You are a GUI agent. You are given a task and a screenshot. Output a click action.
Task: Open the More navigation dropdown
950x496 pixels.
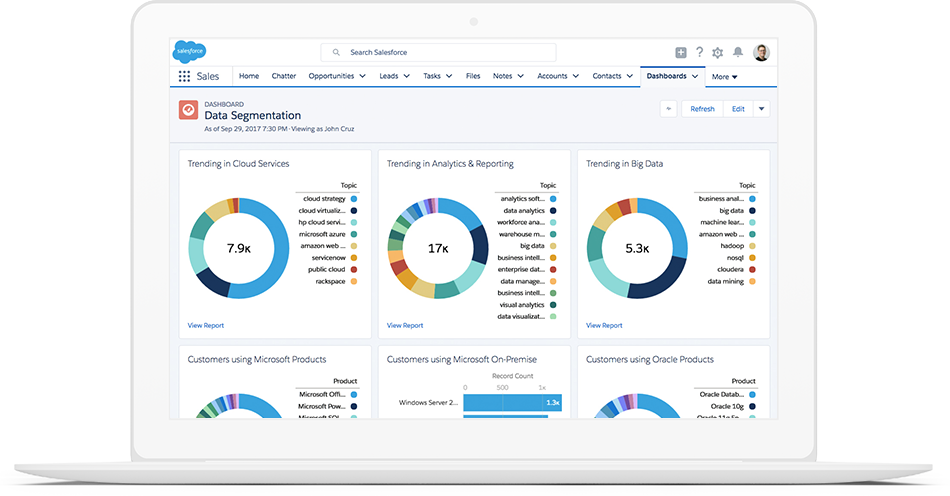tap(724, 76)
